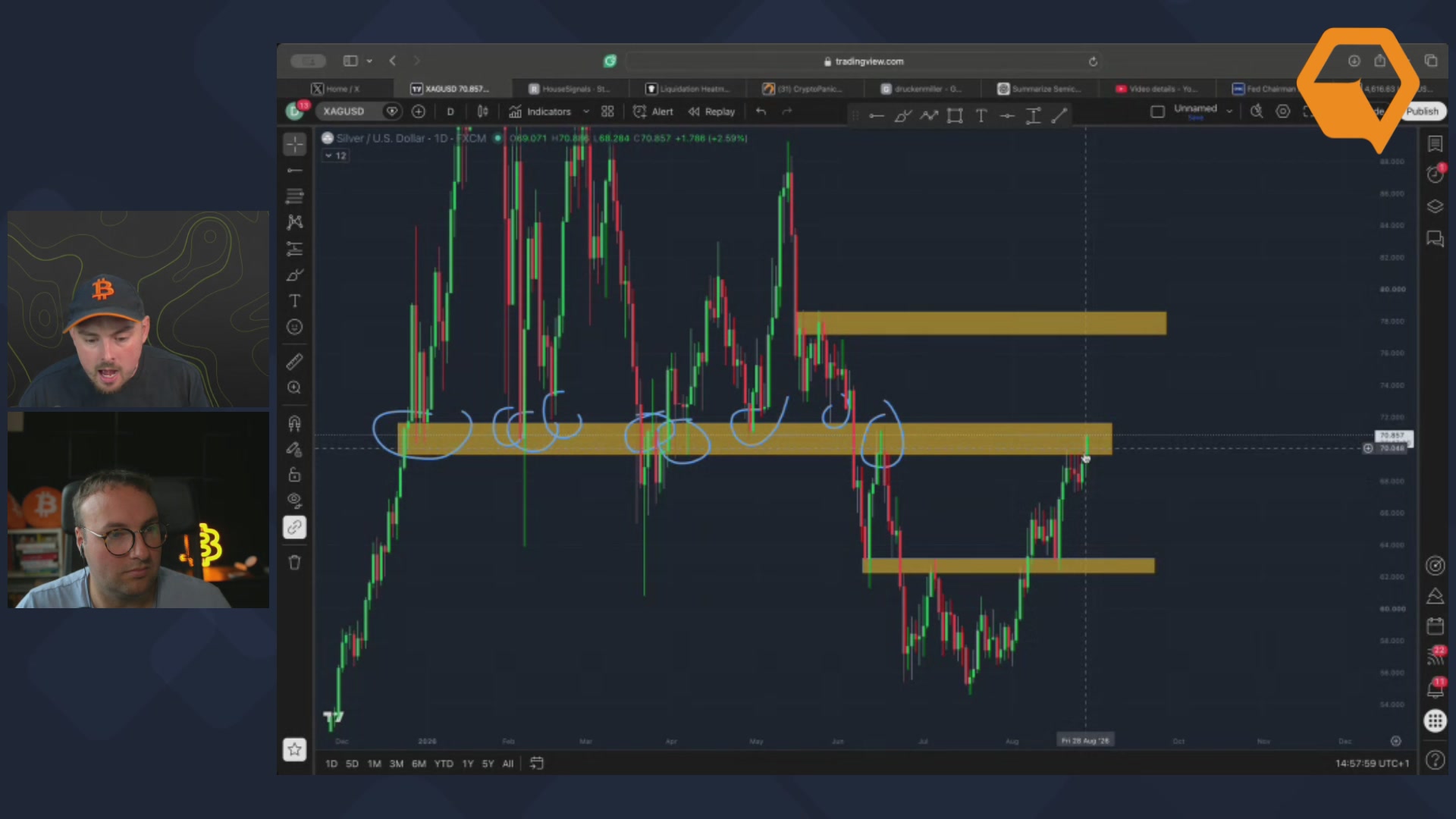Open chart settings hexagon gear icon
Viewport: 1456px width, 819px height.
1282,111
